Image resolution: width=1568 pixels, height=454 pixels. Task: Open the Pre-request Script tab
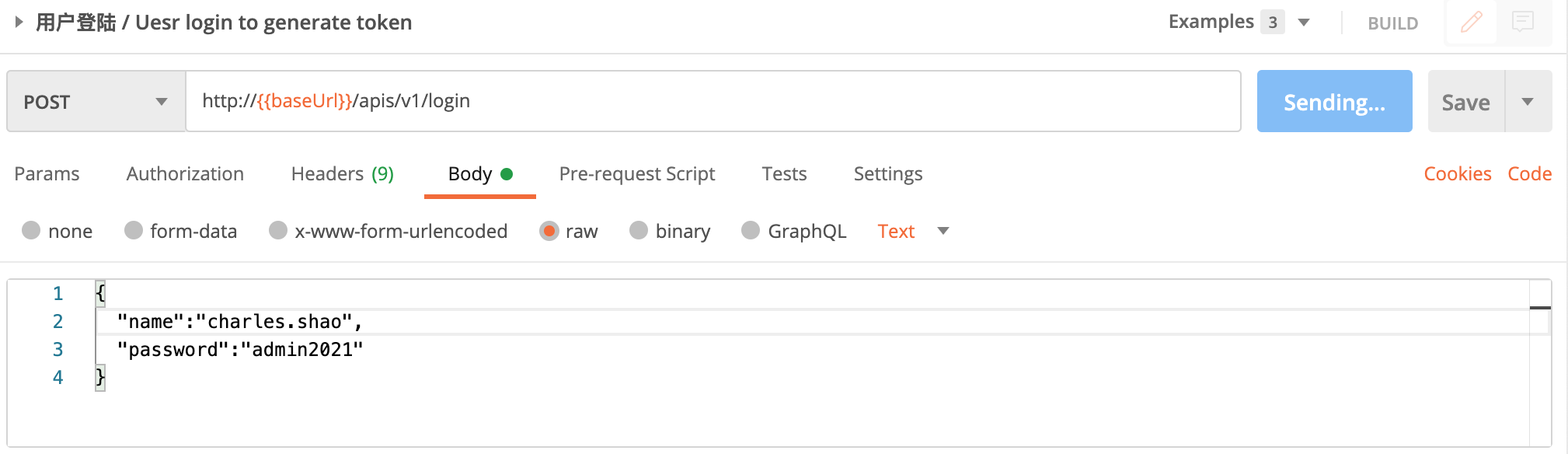[636, 173]
